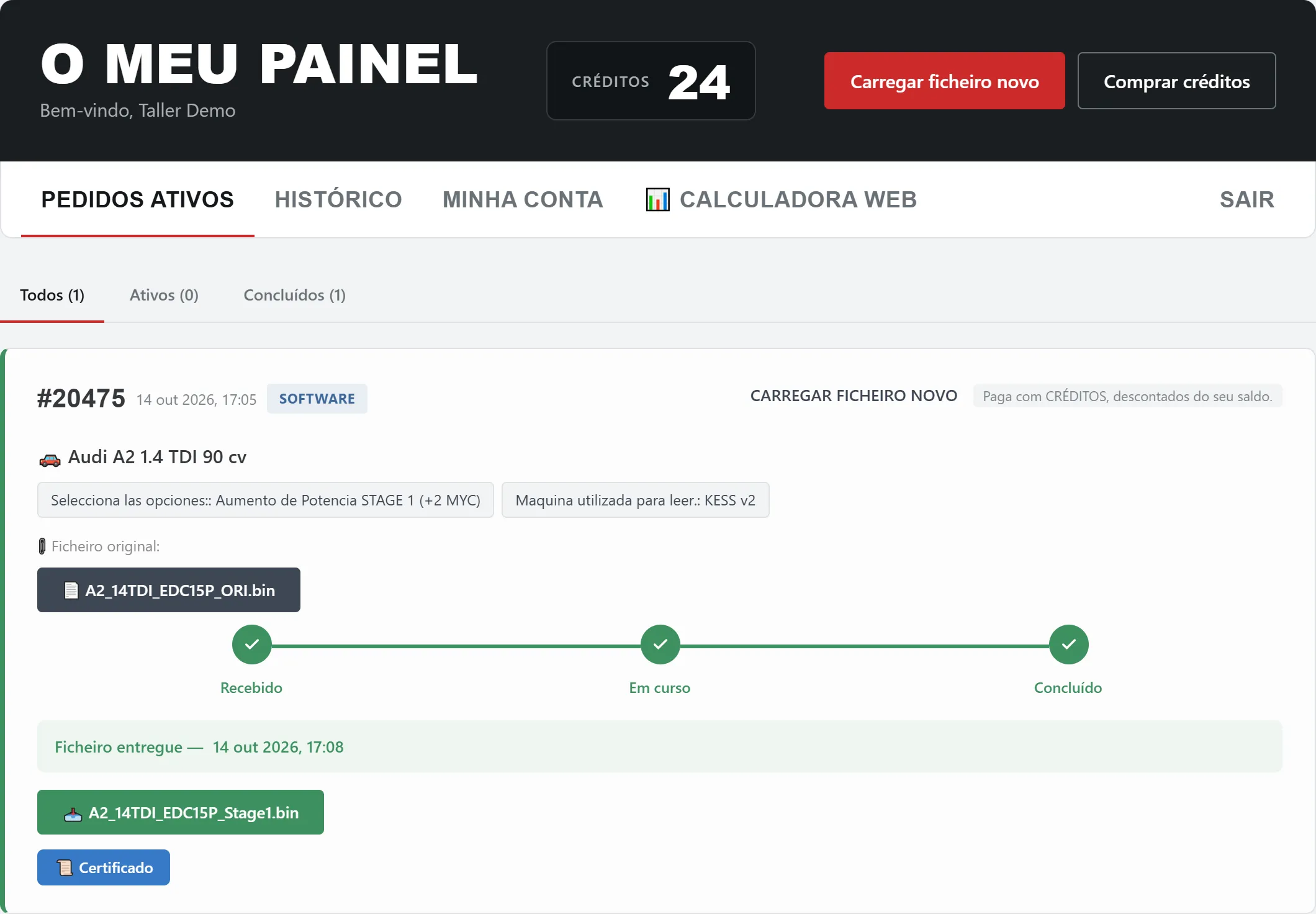1316x914 pixels.
Task: Click order date 14 out 2026, 17:05
Action: click(196, 399)
